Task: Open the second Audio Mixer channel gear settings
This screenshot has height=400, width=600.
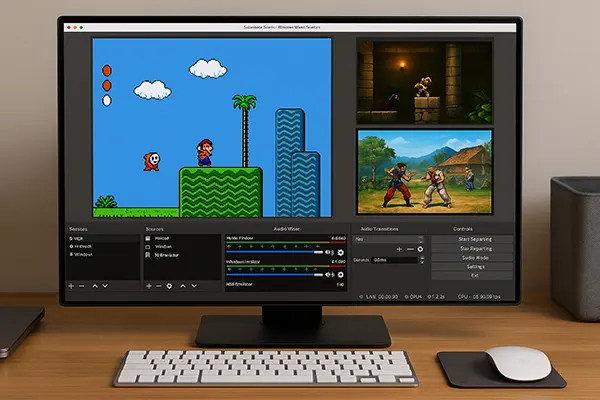Action: [341, 275]
